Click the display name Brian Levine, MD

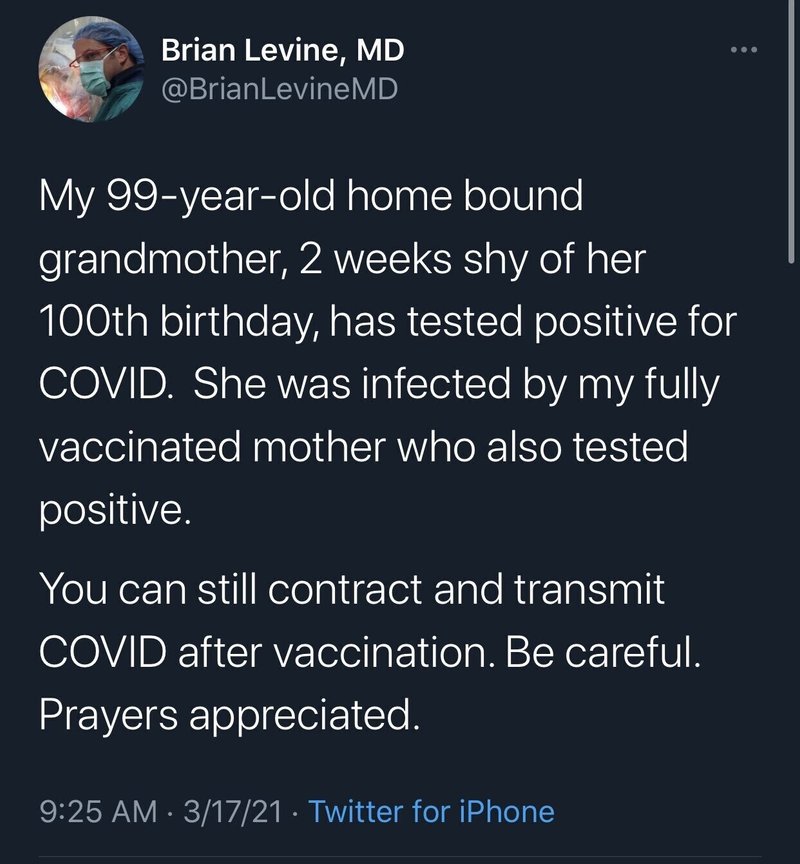(x=283, y=51)
